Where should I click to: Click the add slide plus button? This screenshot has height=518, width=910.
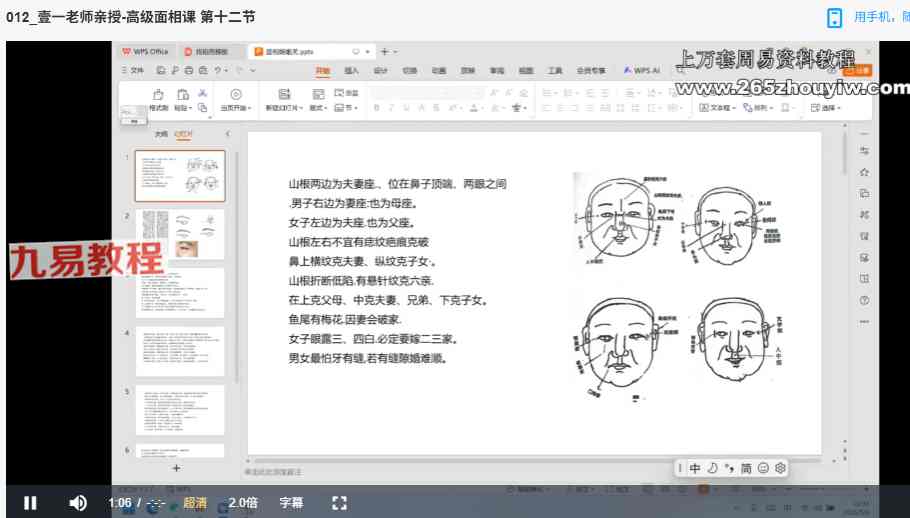click(176, 468)
